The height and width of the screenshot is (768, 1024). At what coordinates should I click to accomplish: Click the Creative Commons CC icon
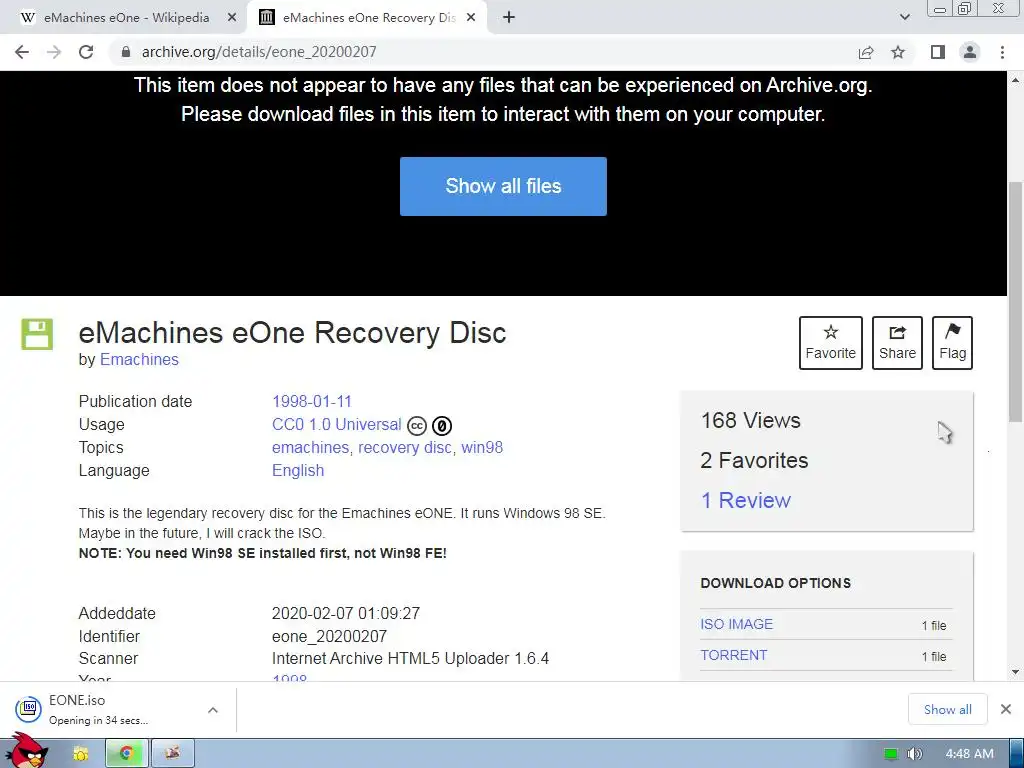[417, 426]
